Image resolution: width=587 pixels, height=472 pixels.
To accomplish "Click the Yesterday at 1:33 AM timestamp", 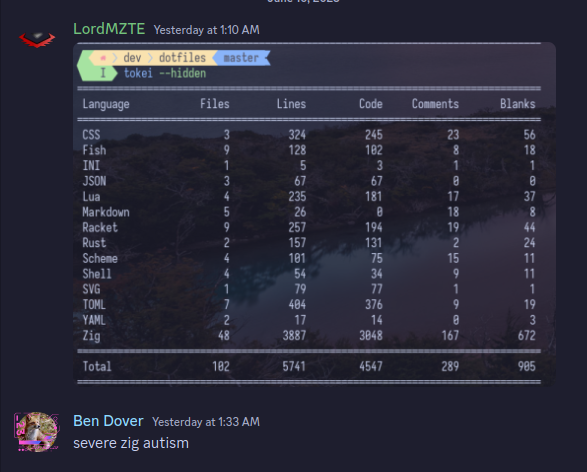I will point(206,422).
